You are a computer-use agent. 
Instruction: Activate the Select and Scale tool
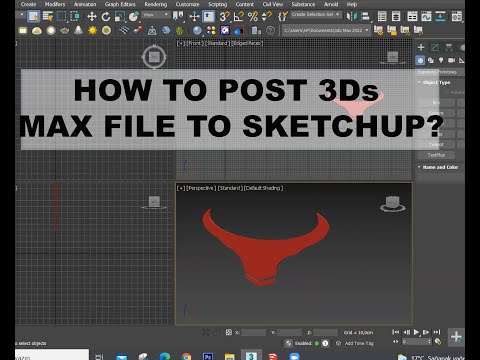120,16
